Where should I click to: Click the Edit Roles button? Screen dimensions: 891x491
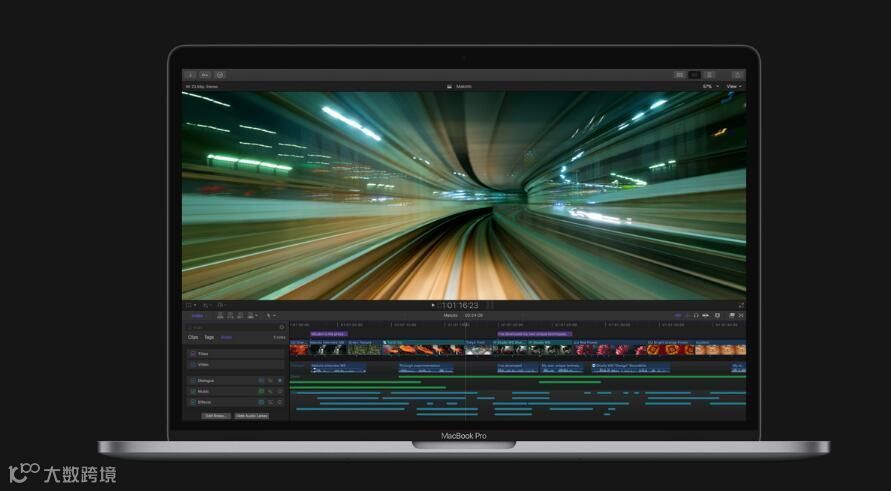216,415
